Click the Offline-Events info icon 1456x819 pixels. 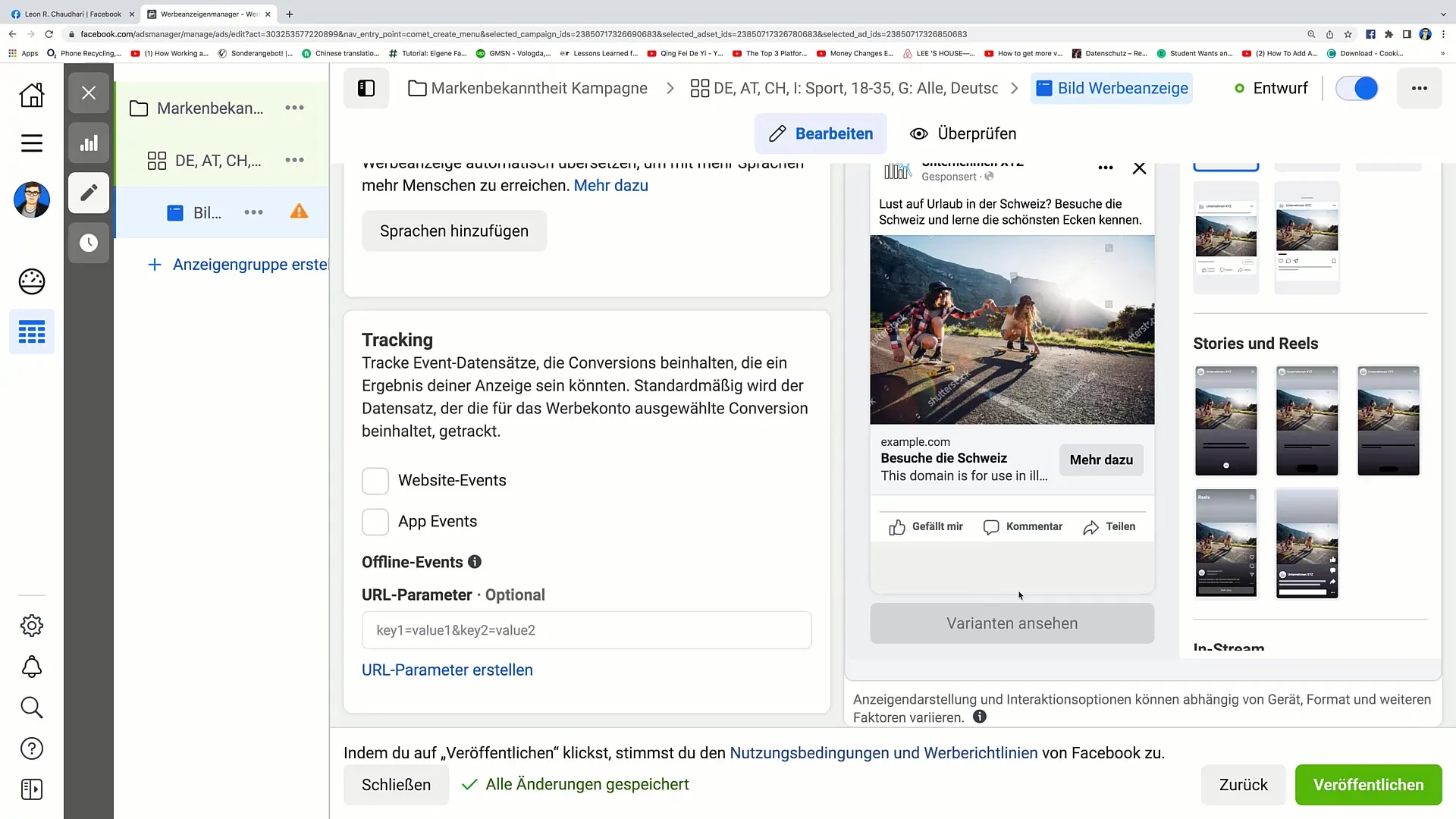475,562
